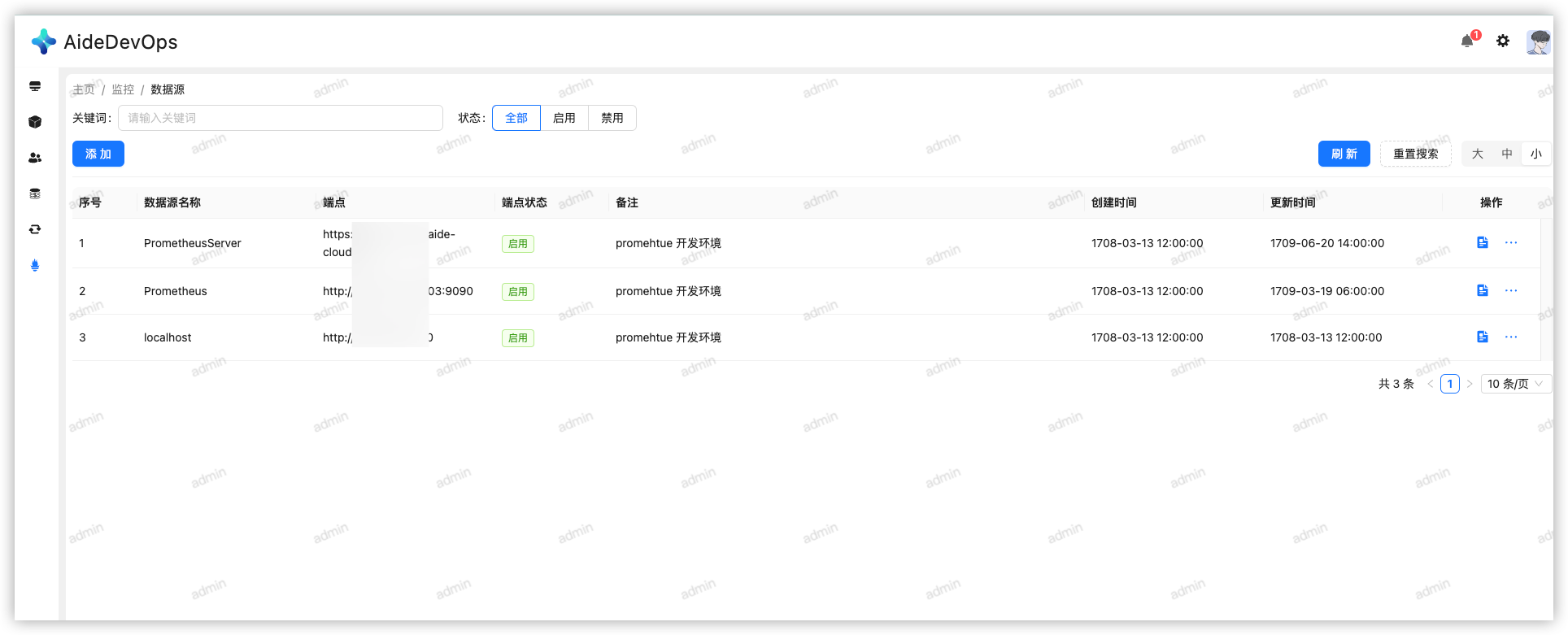Click the update time 1709-03-19 06:00:00
This screenshot has height=635, width=1568.
click(1327, 291)
